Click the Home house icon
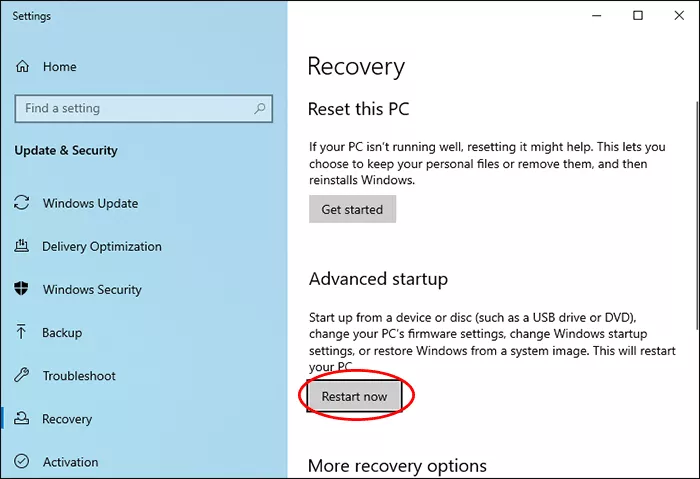 22,67
